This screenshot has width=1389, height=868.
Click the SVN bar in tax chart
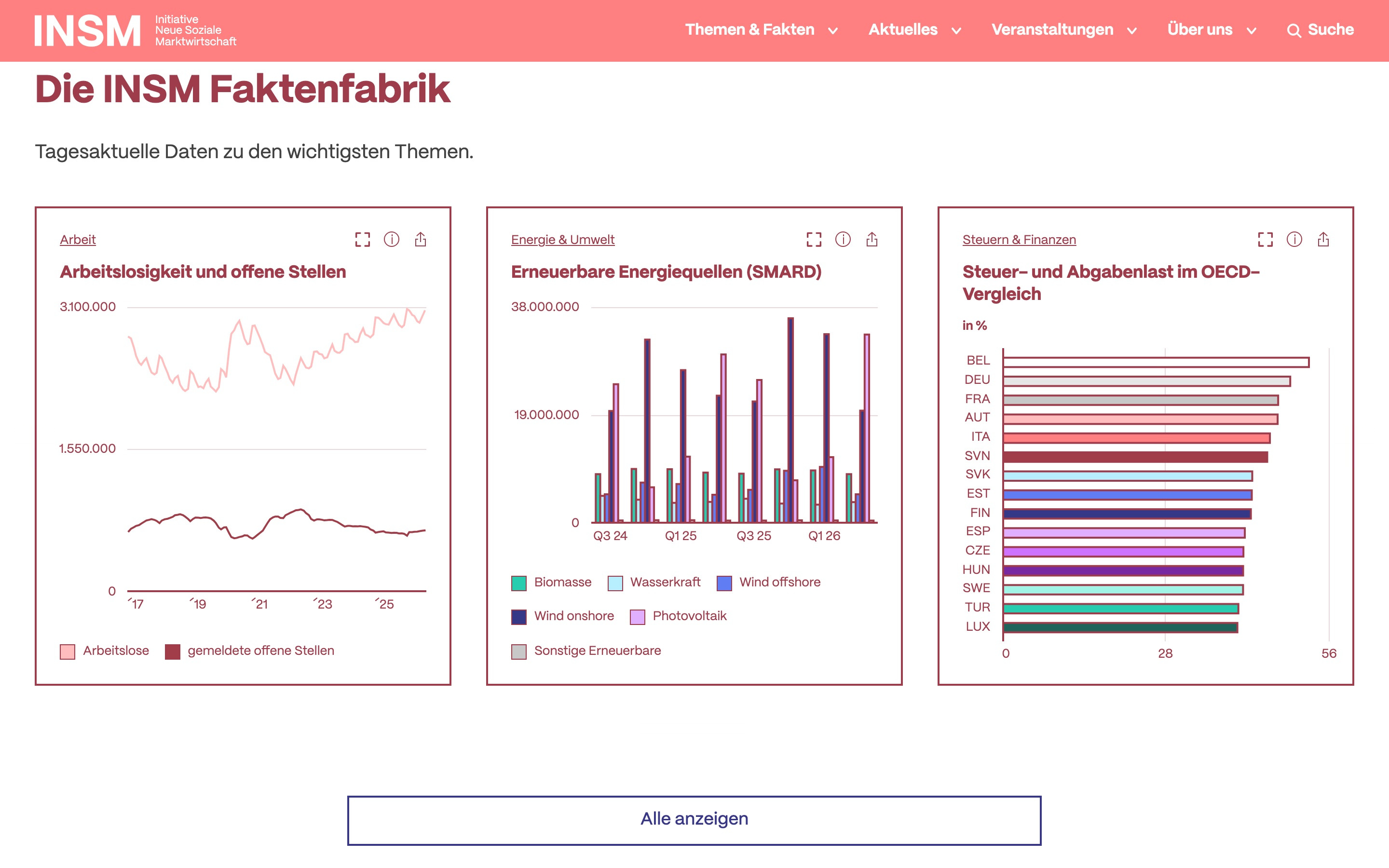tap(1135, 457)
